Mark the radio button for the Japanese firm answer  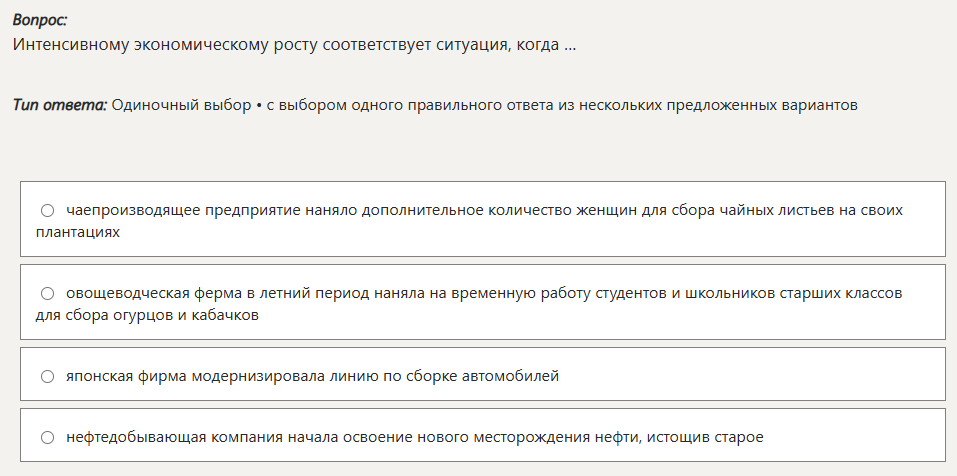pyautogui.click(x=47, y=376)
